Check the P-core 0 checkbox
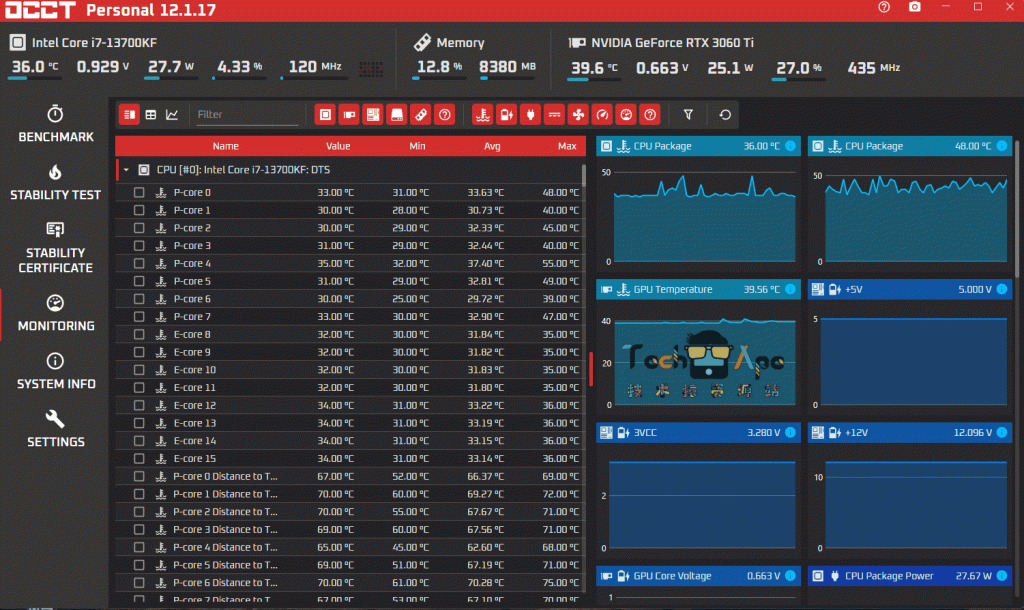The height and width of the screenshot is (610, 1024). (x=139, y=193)
